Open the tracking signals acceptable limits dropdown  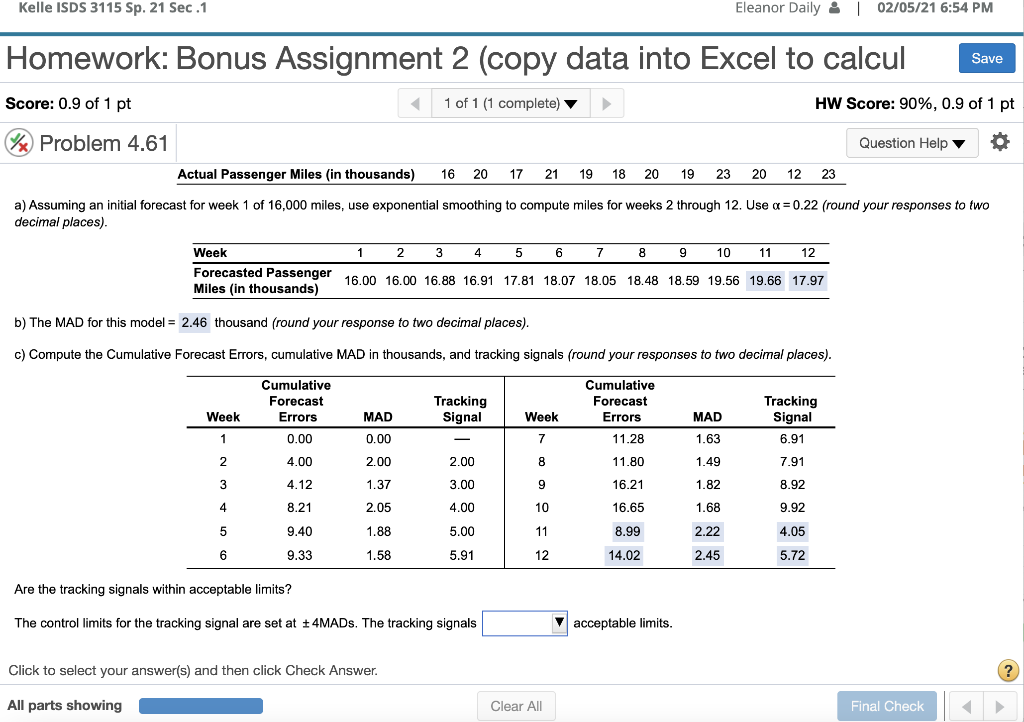(x=524, y=623)
